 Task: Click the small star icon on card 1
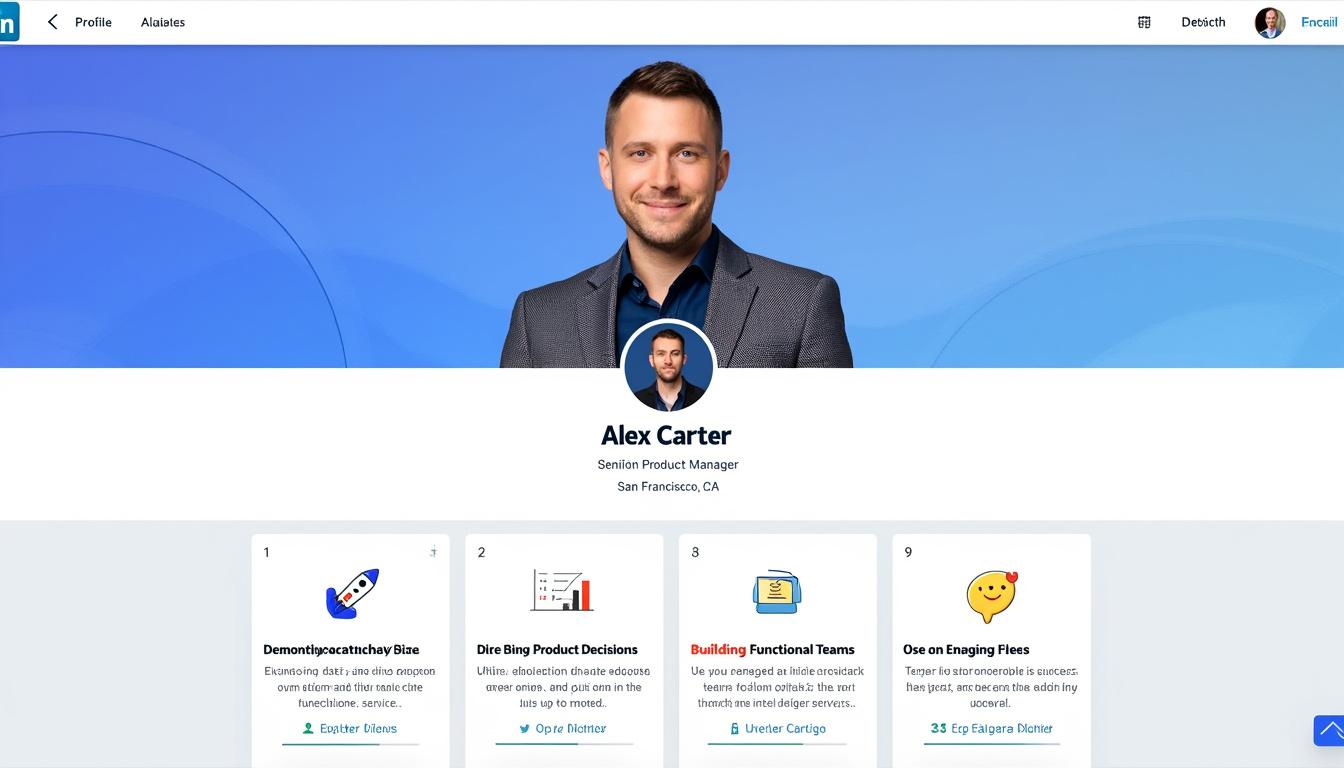[433, 552]
